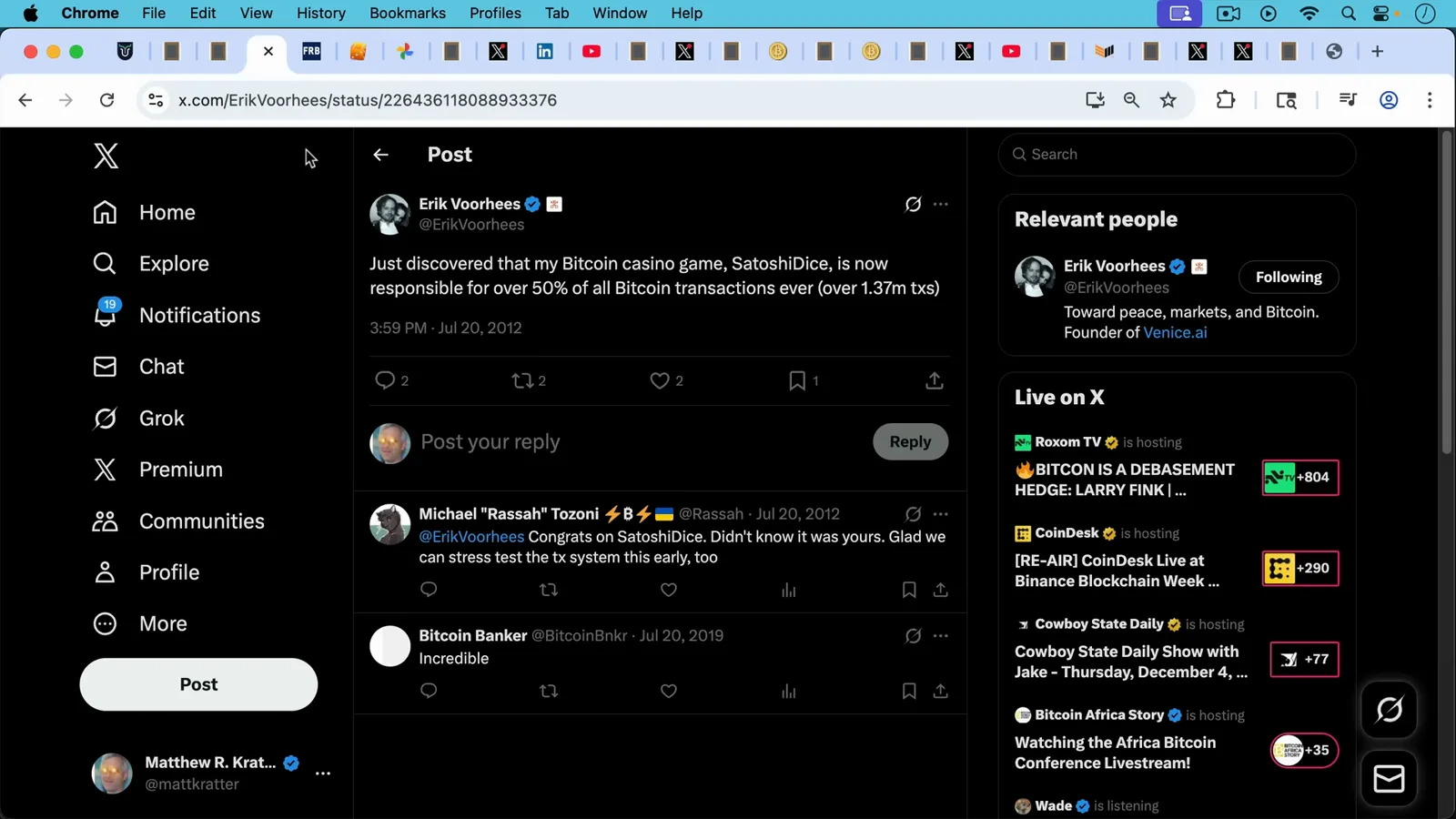The height and width of the screenshot is (819, 1456).
Task: Click the sidebar Post button
Action: tap(198, 684)
